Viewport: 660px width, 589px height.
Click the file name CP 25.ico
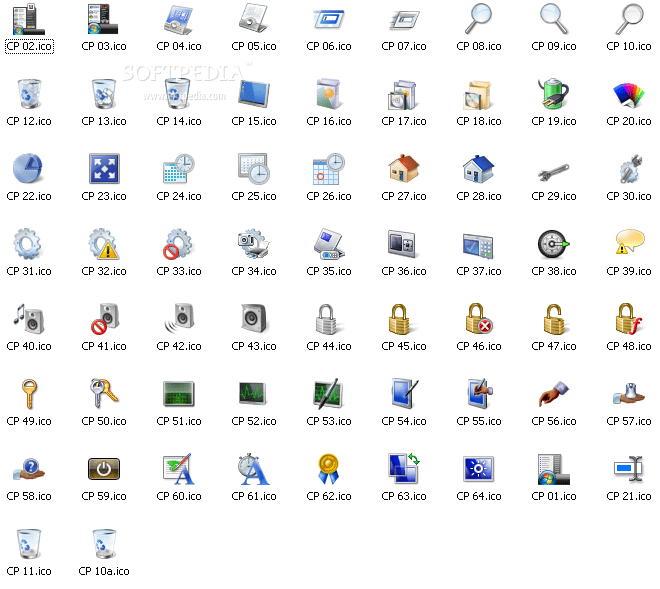coord(254,196)
